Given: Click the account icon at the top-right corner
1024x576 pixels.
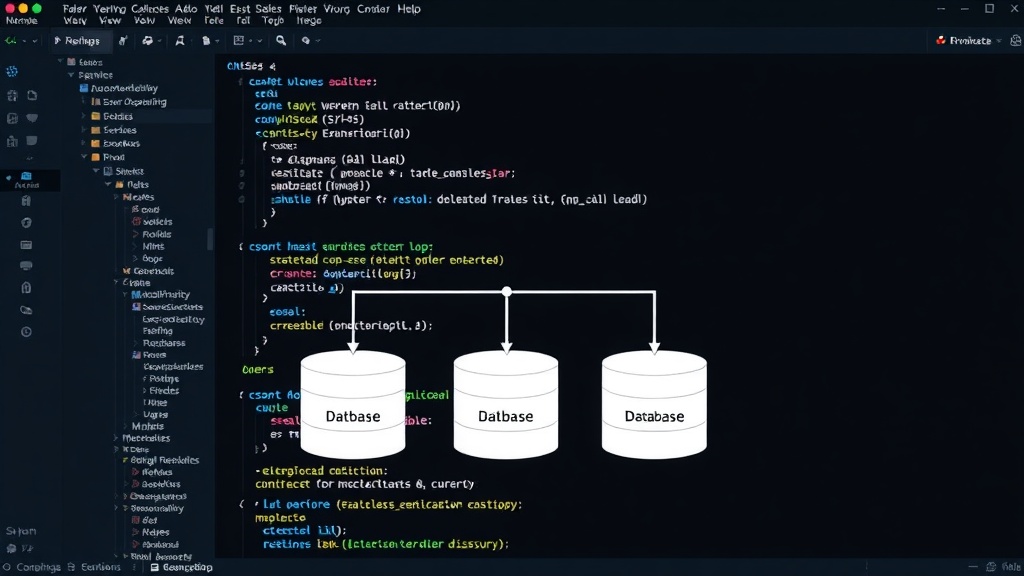Looking at the screenshot, I should (1016, 40).
